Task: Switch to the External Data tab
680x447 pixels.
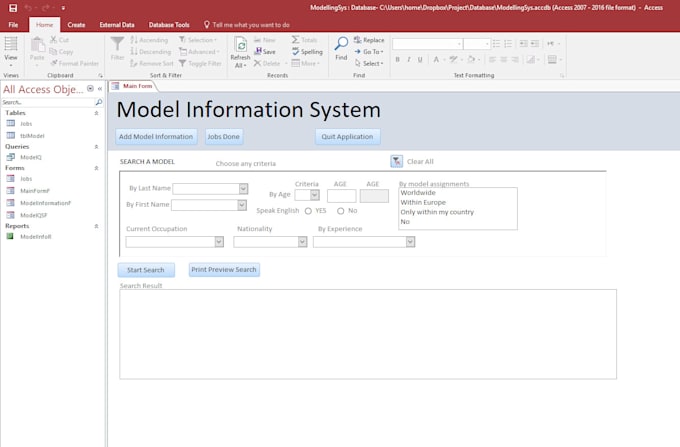Action: click(x=117, y=25)
